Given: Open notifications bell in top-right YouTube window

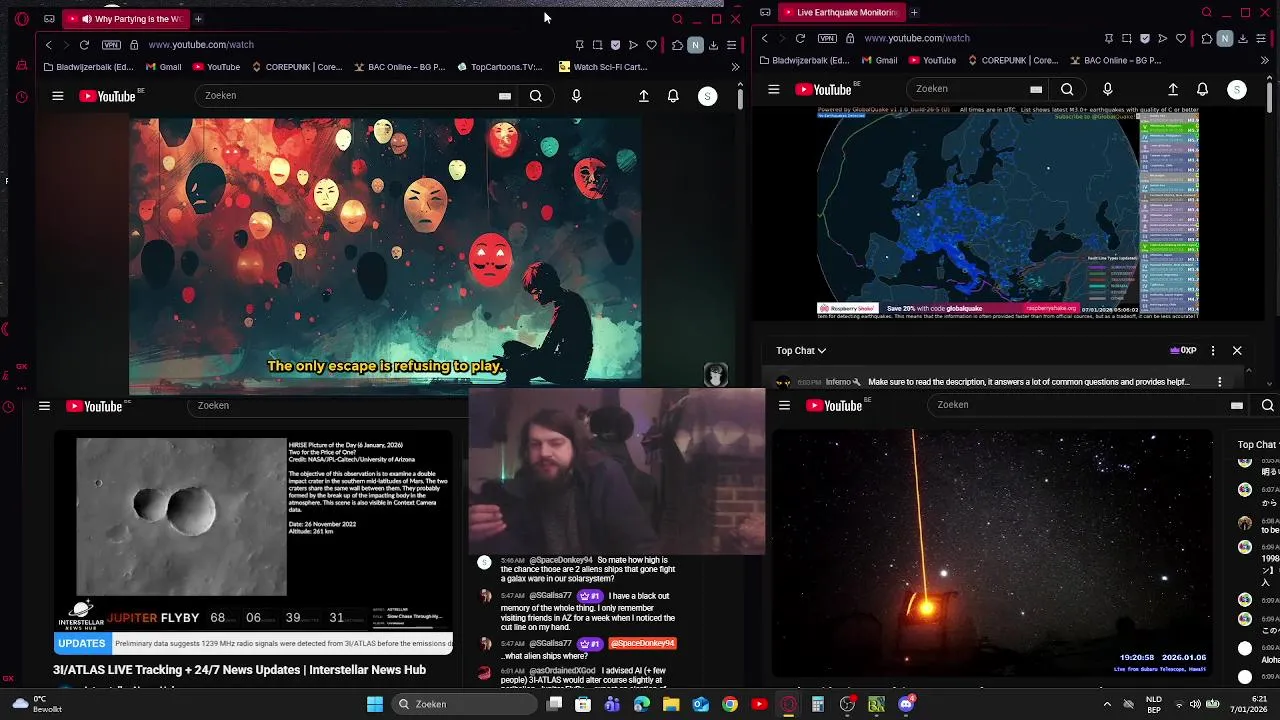Looking at the screenshot, I should pyautogui.click(x=1202, y=89).
